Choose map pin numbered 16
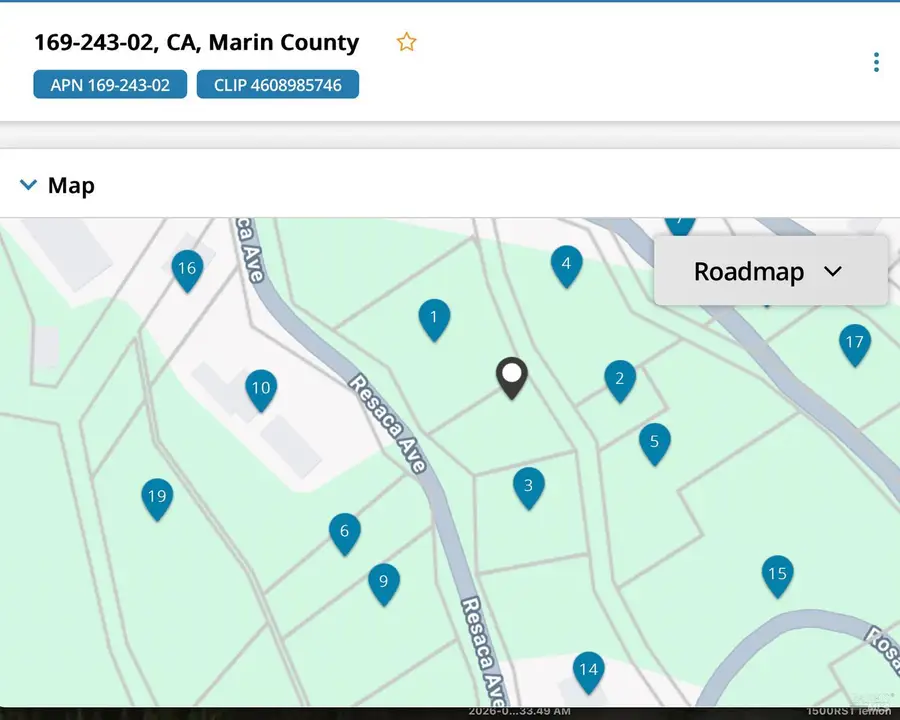Screen dimensions: 900x720 [x=186, y=268]
